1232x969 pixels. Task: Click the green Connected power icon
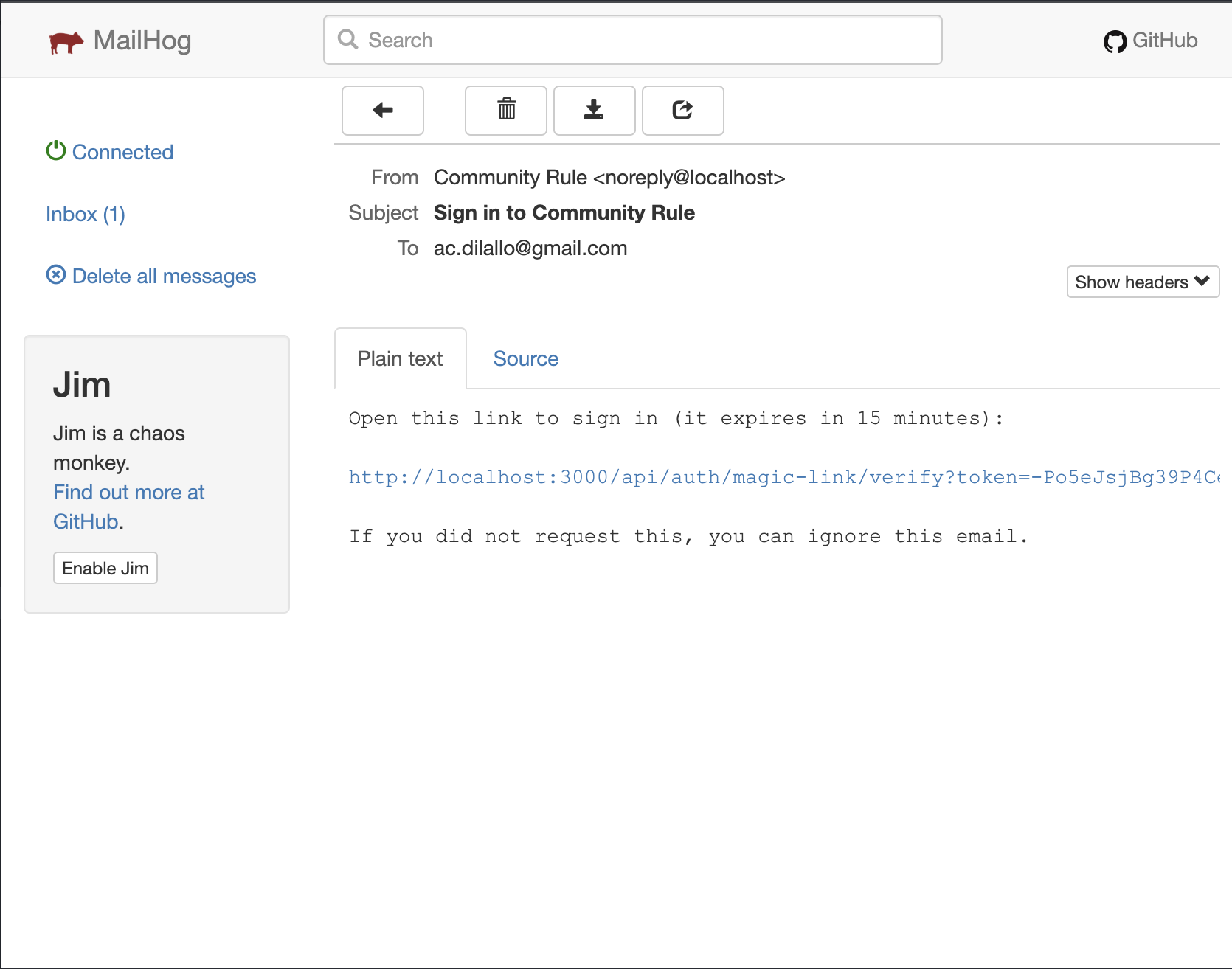56,151
